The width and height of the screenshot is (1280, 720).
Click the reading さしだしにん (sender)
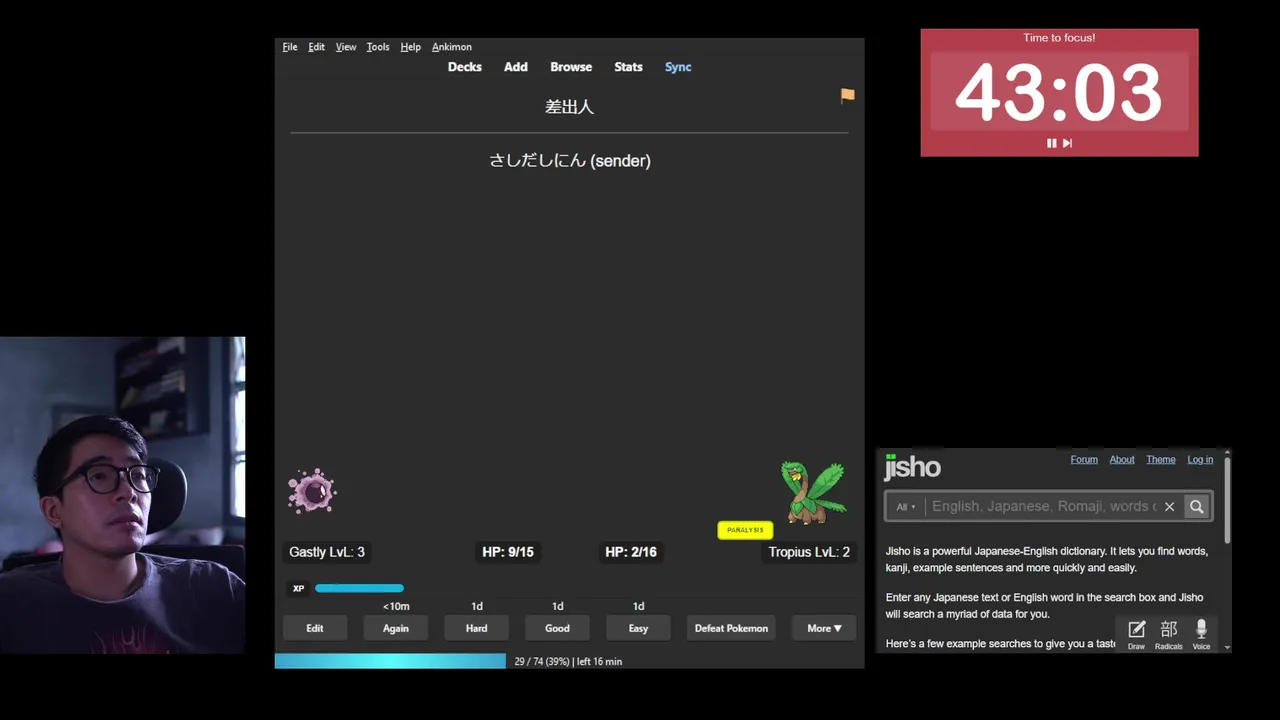570,161
